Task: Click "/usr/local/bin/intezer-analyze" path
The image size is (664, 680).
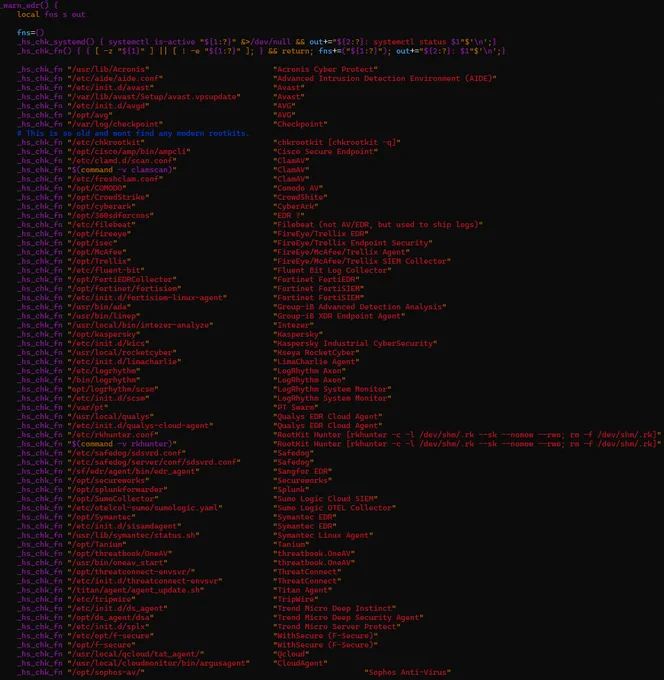Action: (x=140, y=325)
